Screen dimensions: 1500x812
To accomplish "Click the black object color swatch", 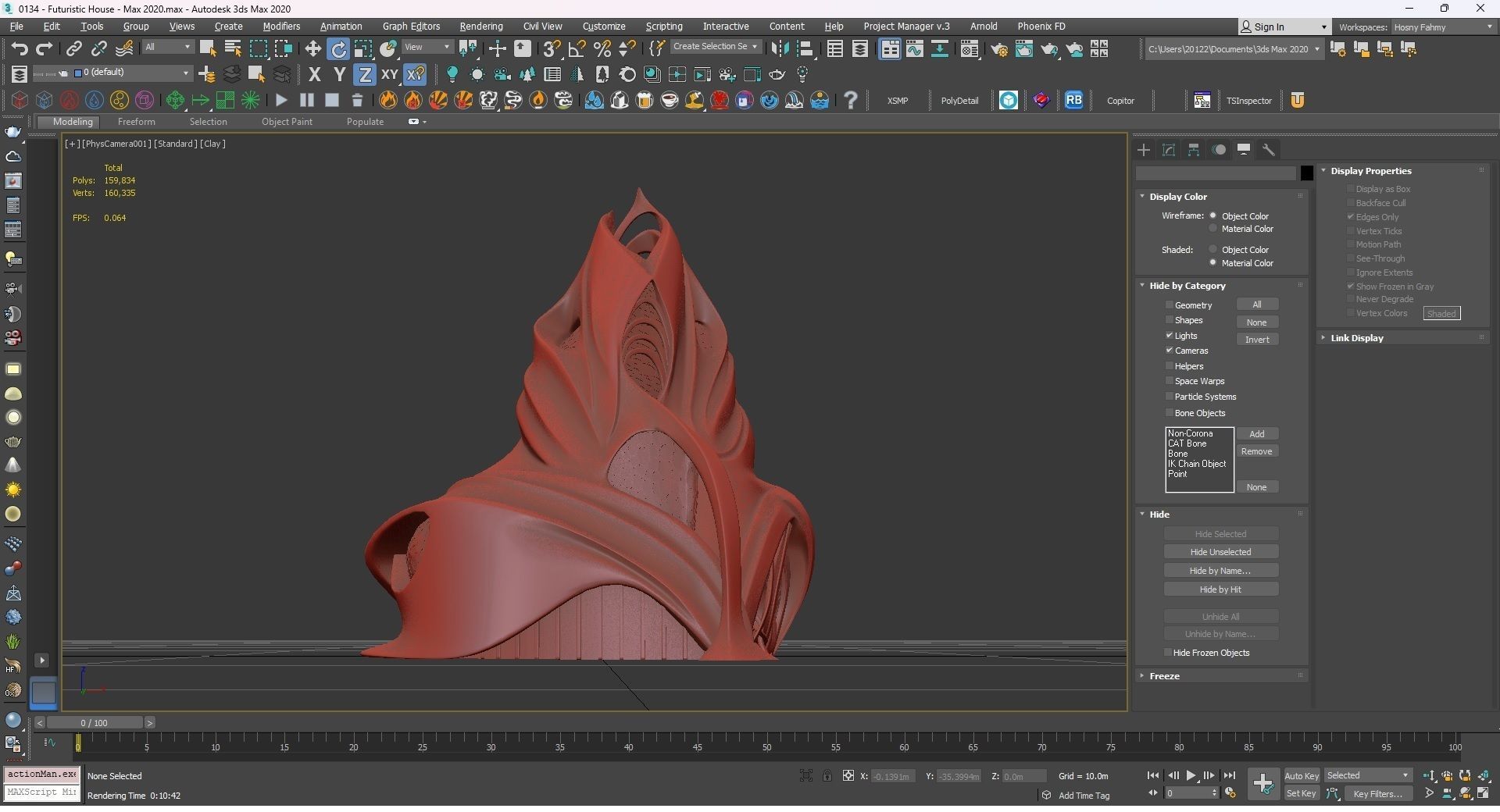I will click(x=1306, y=173).
